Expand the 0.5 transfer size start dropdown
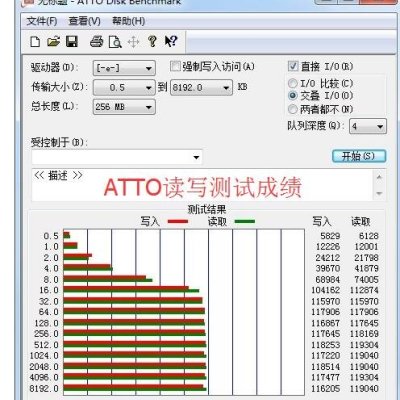The image size is (400, 400). [x=124, y=88]
